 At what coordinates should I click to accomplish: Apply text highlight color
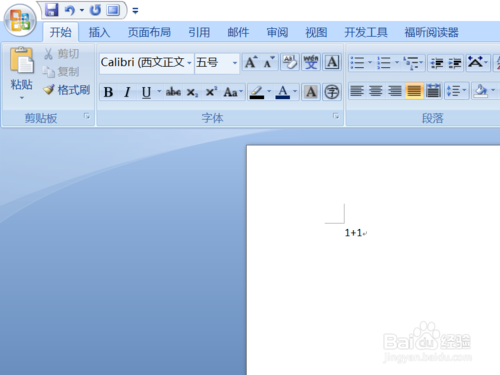(x=257, y=92)
